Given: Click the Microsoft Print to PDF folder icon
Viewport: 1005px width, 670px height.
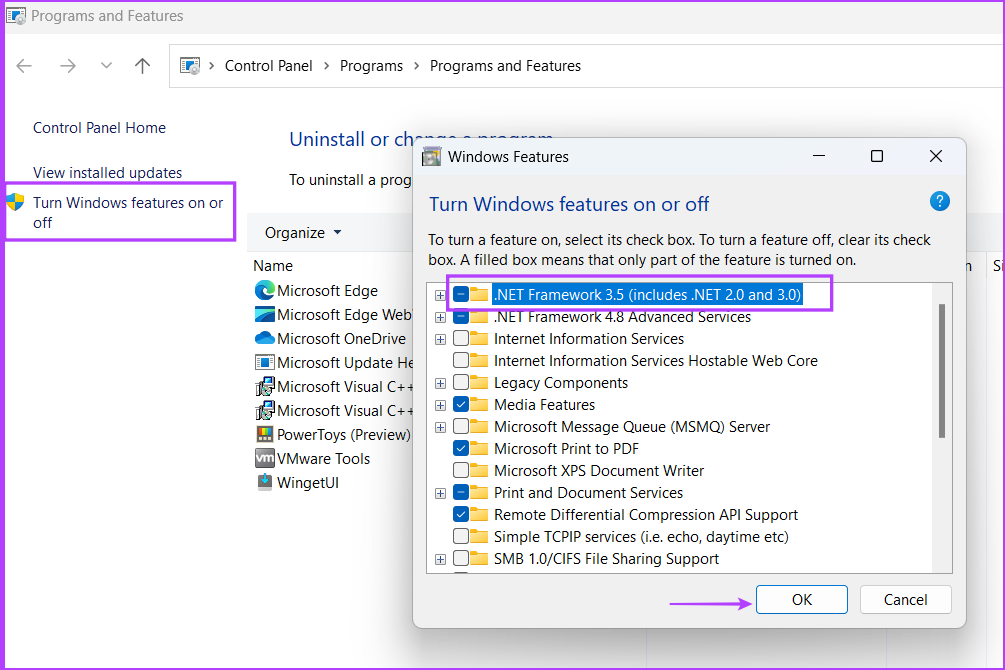Looking at the screenshot, I should (479, 448).
